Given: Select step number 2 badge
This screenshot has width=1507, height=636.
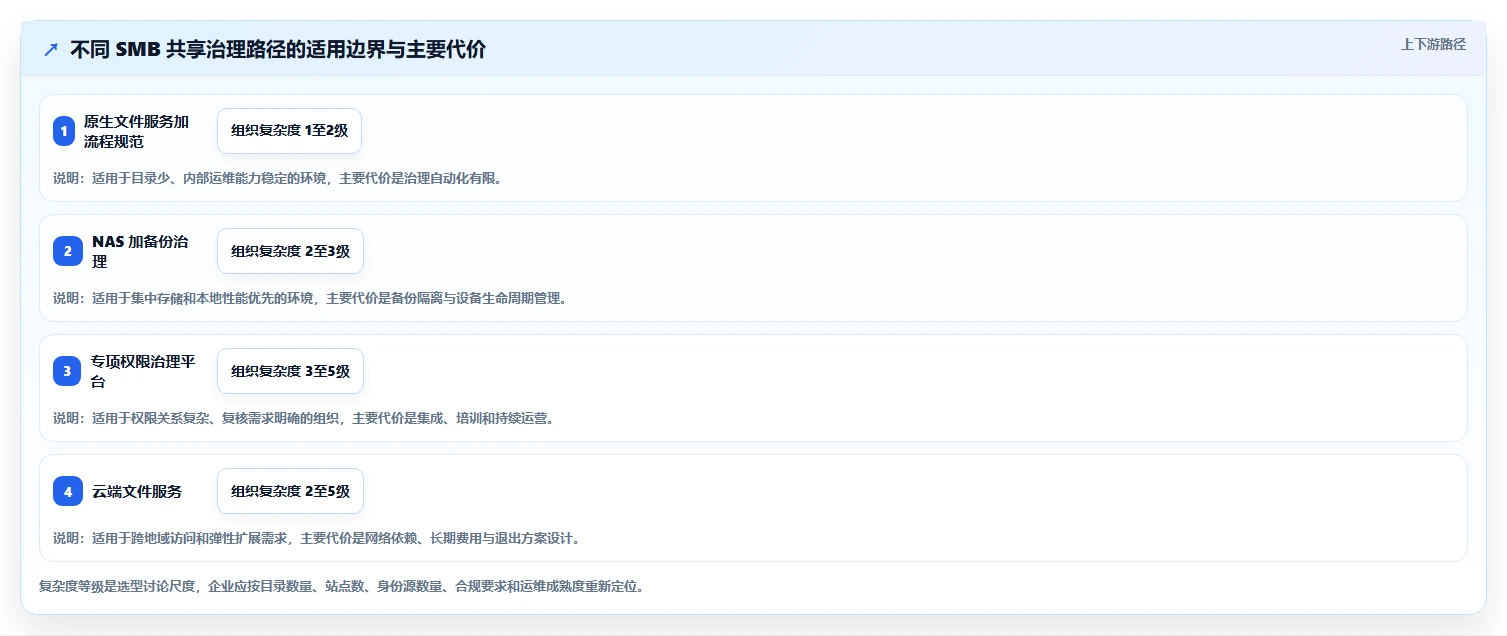Looking at the screenshot, I should click(68, 251).
